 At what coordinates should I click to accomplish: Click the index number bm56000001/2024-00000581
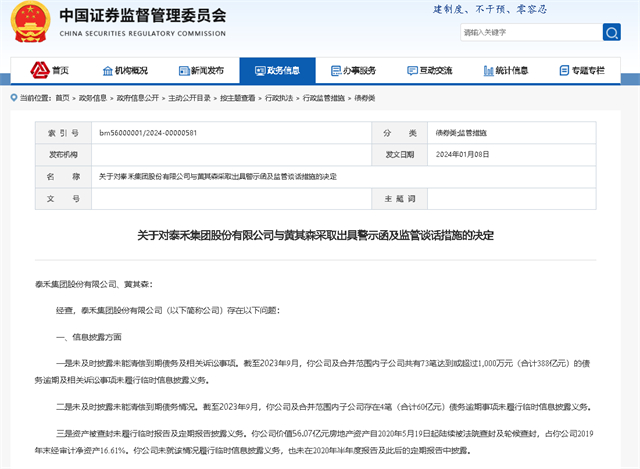(148, 133)
